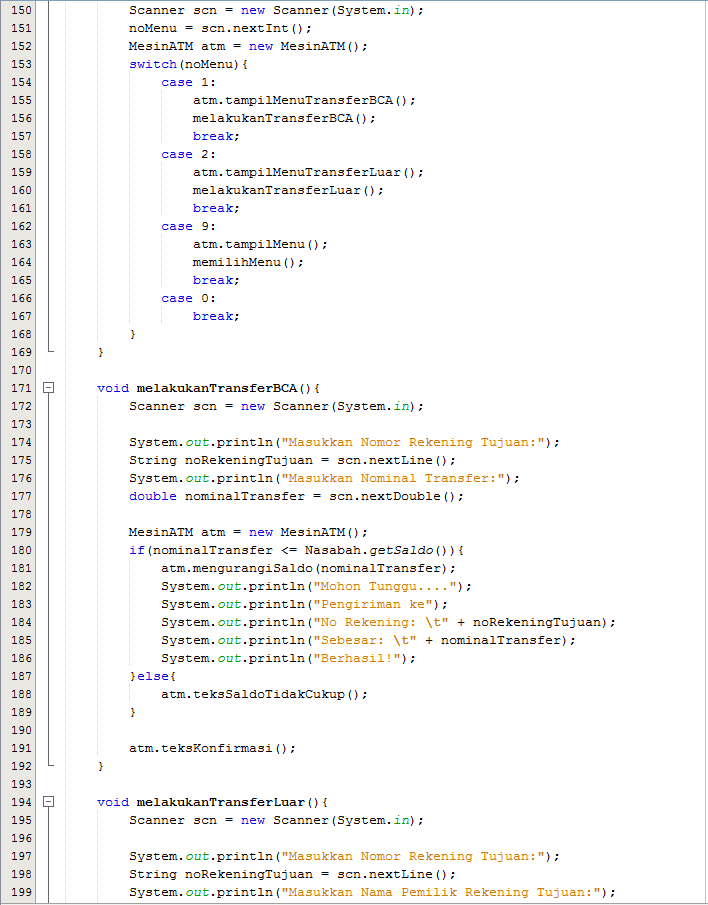Click string "Sebesar: \t" on line 185

(364, 640)
